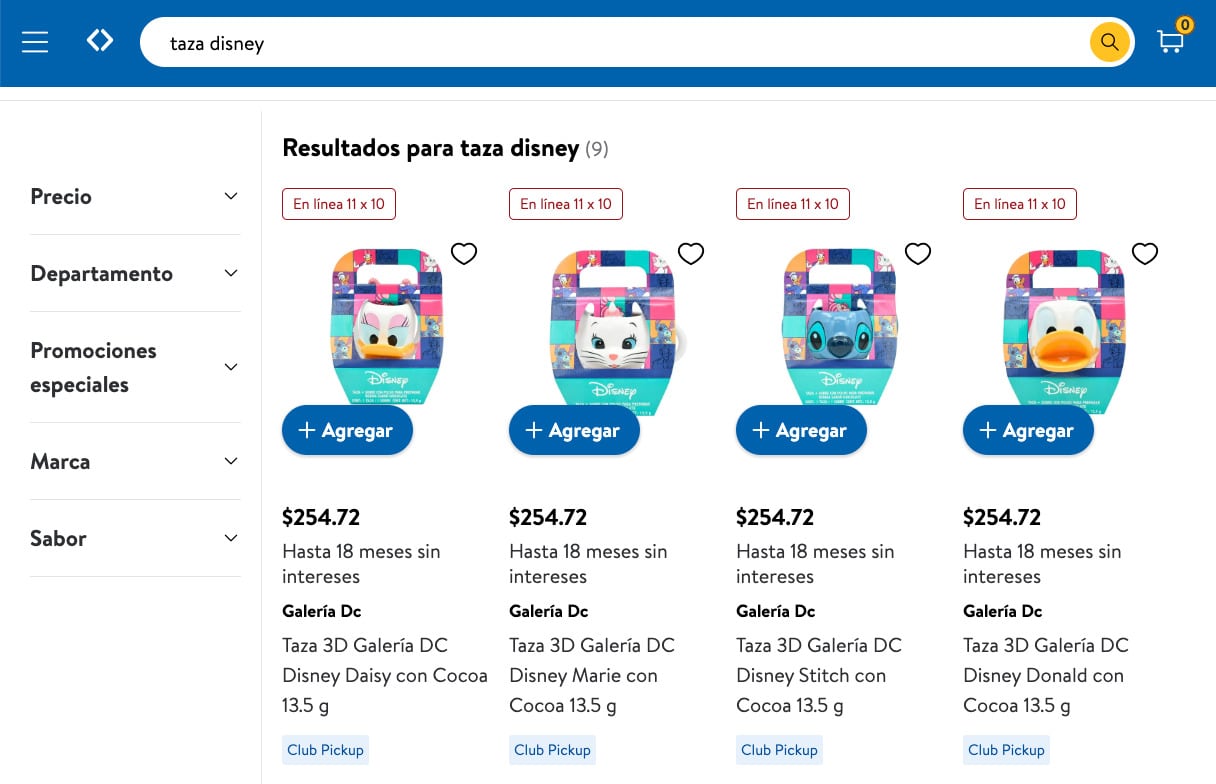Open the hamburger navigation menu
Screen dimensions: 1216x784
click(x=34, y=42)
